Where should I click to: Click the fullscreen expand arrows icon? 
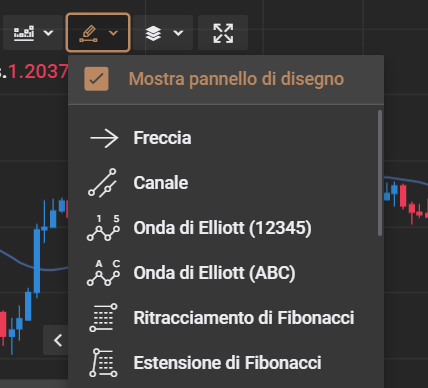coord(223,33)
